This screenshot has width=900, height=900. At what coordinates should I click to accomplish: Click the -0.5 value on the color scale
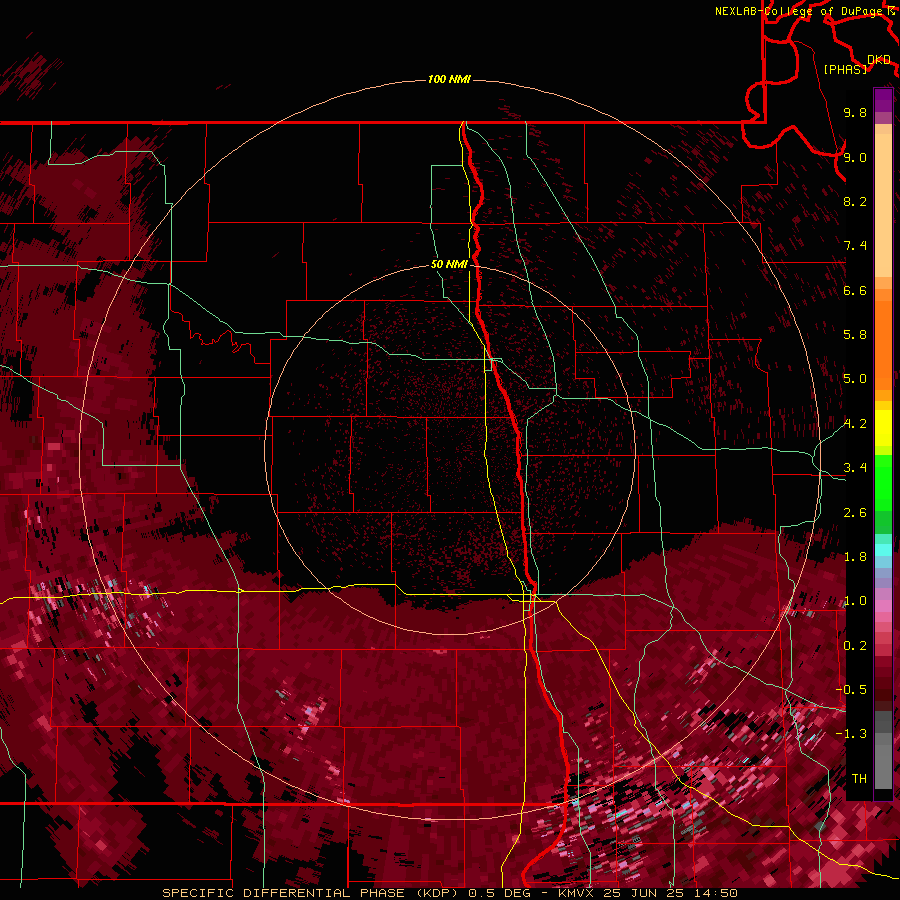point(851,690)
